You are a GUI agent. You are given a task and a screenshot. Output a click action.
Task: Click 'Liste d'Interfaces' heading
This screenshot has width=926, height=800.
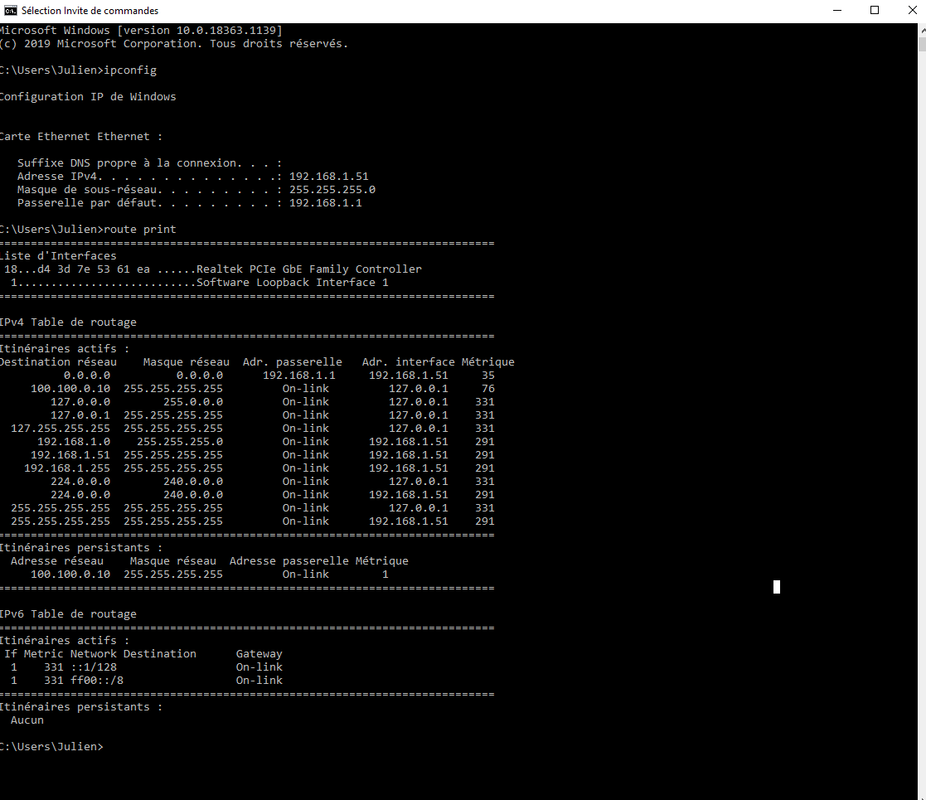[x=58, y=256]
